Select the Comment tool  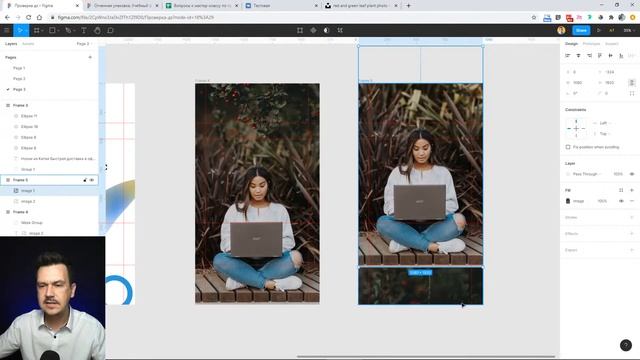tap(110, 30)
